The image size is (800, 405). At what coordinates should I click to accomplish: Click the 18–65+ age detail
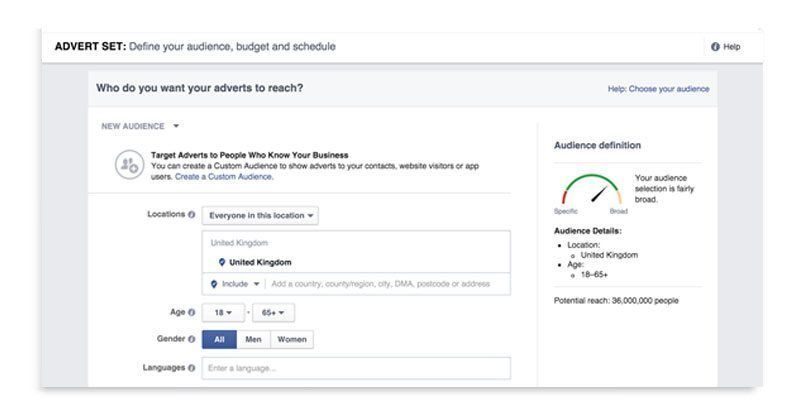click(x=594, y=274)
